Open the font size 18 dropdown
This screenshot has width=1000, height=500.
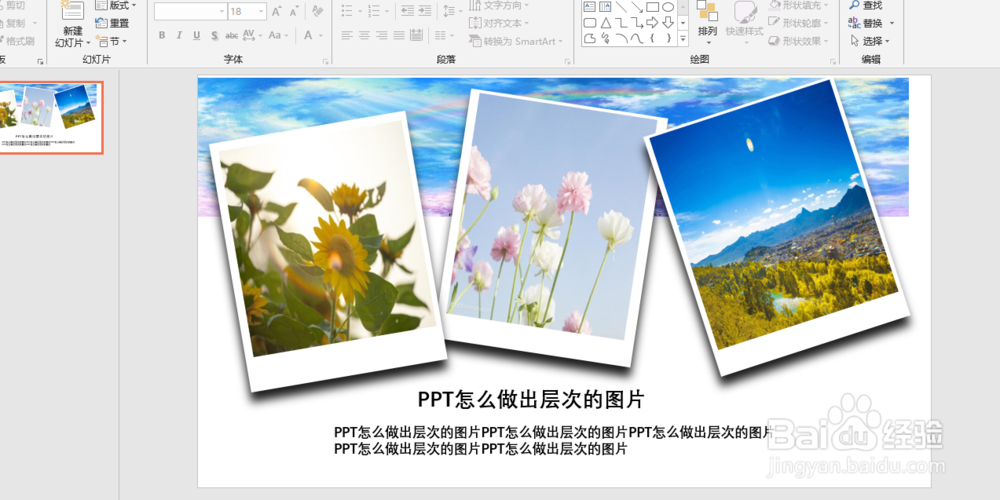(247, 11)
